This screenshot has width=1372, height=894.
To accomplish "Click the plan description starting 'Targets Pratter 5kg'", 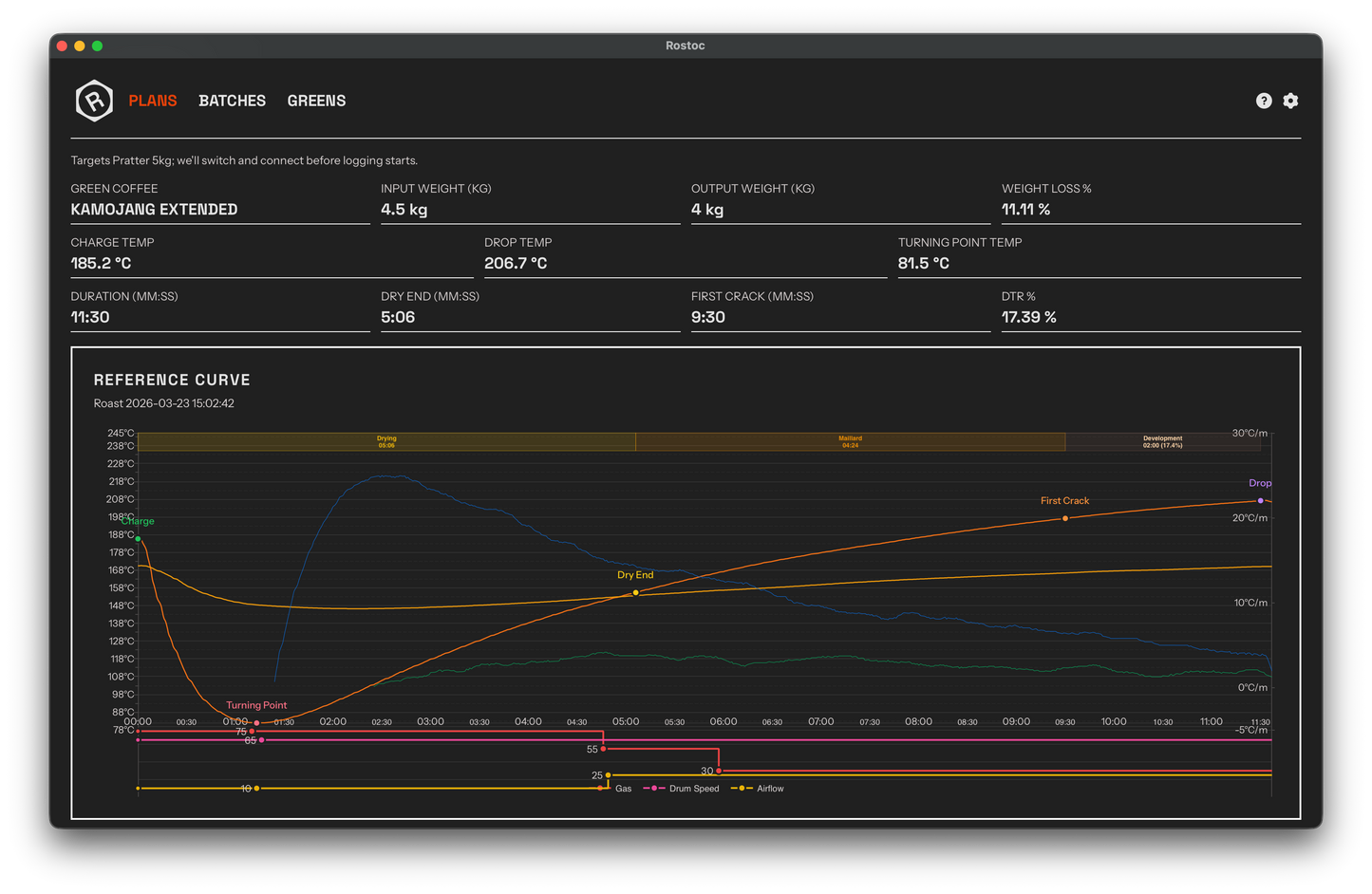I will [244, 160].
